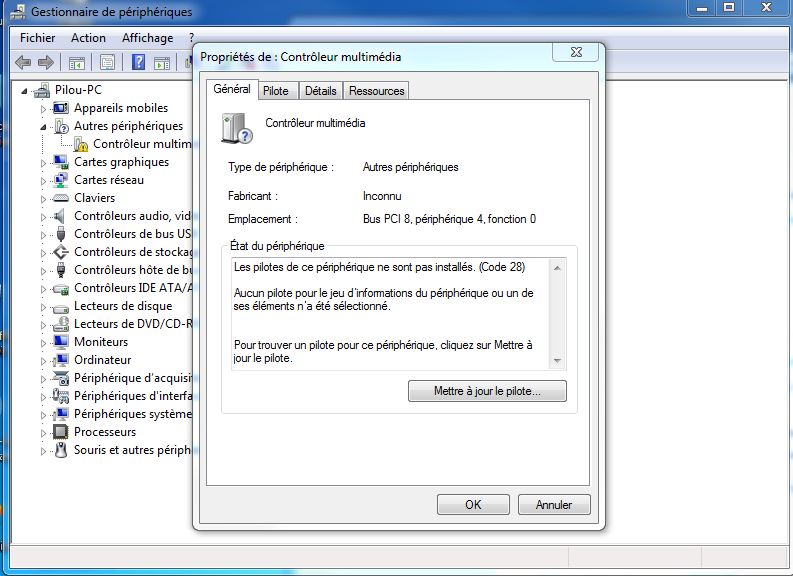Expand the Claviers node

pyautogui.click(x=43, y=199)
